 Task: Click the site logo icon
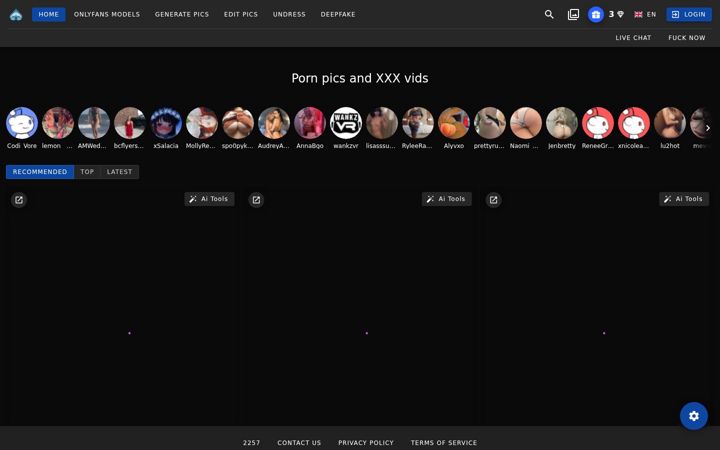click(x=16, y=15)
